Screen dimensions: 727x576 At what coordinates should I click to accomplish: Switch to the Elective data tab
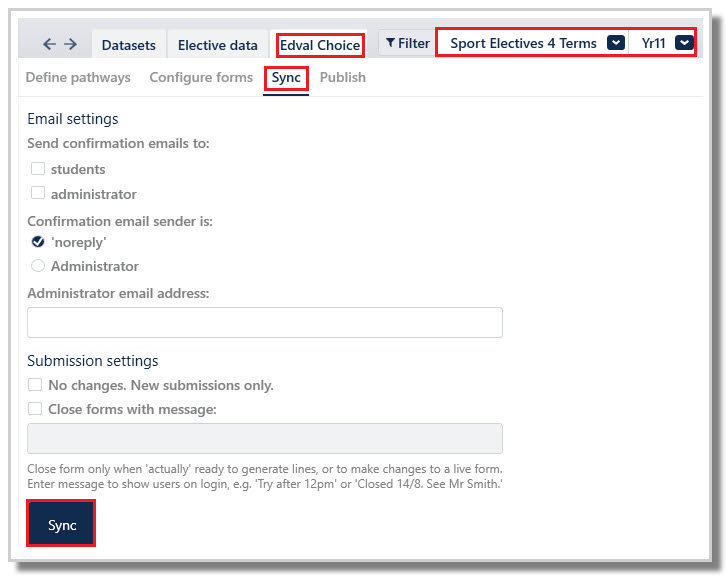pyautogui.click(x=217, y=45)
